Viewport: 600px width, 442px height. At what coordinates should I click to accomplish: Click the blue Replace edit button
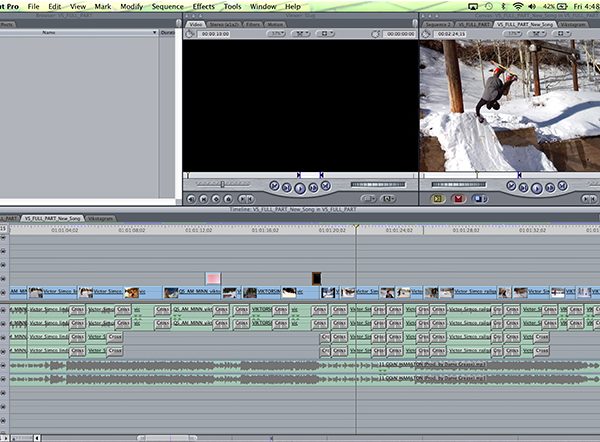[x=479, y=199]
